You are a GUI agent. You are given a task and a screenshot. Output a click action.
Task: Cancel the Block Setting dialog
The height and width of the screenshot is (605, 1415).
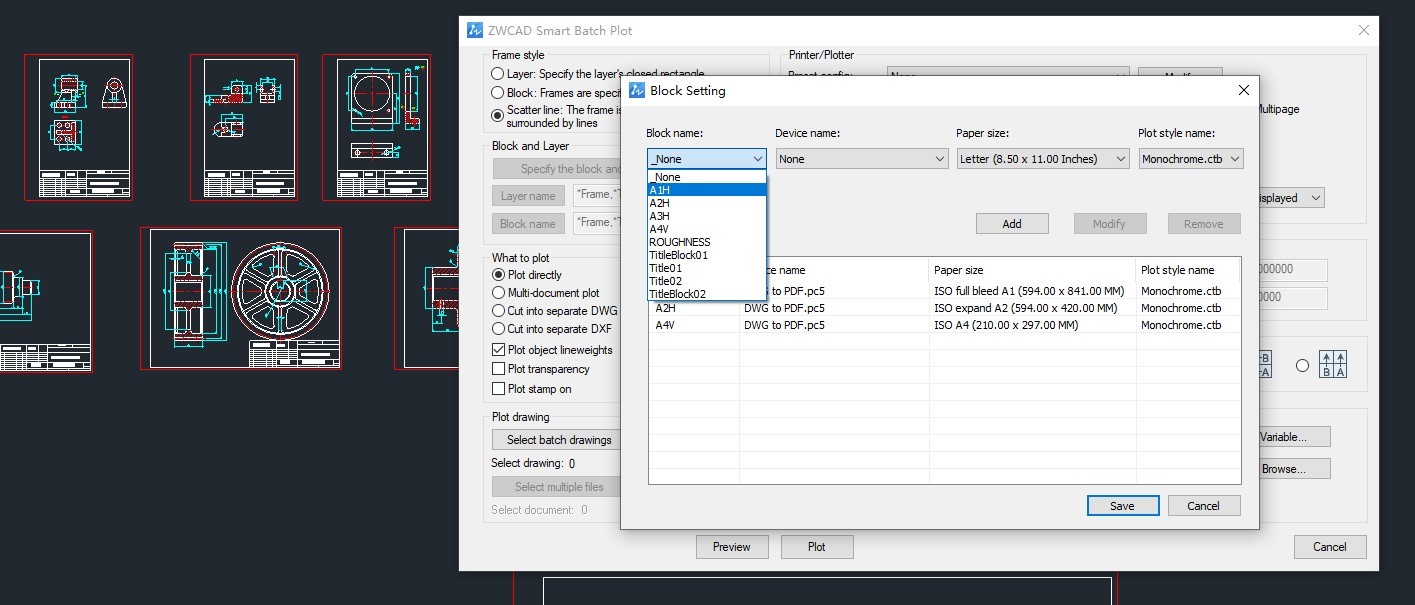(x=1204, y=506)
